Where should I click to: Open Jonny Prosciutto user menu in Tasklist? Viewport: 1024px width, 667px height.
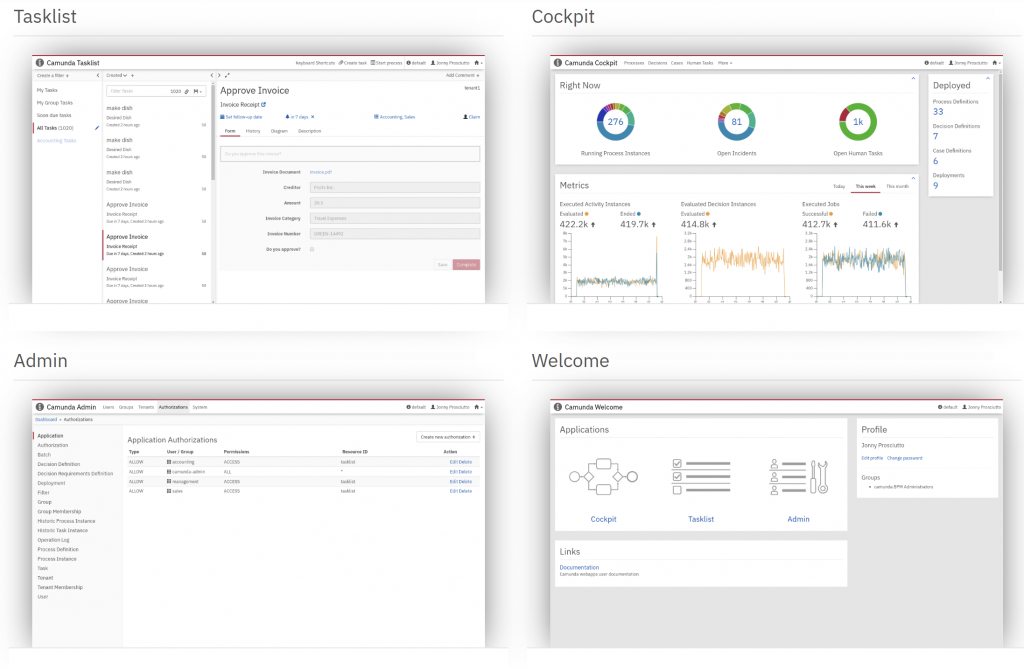point(450,63)
